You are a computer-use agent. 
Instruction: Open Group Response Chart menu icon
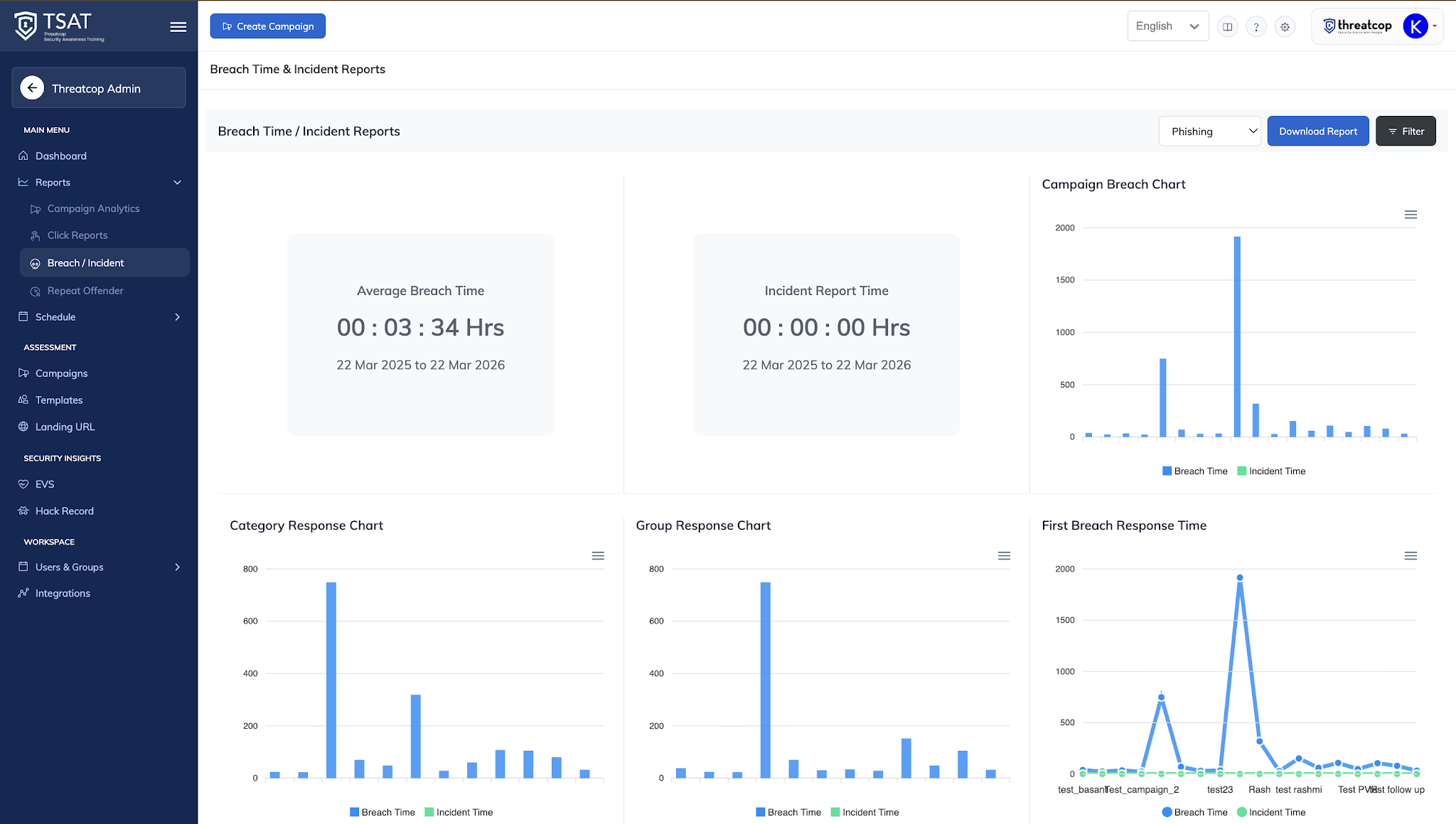point(1004,556)
